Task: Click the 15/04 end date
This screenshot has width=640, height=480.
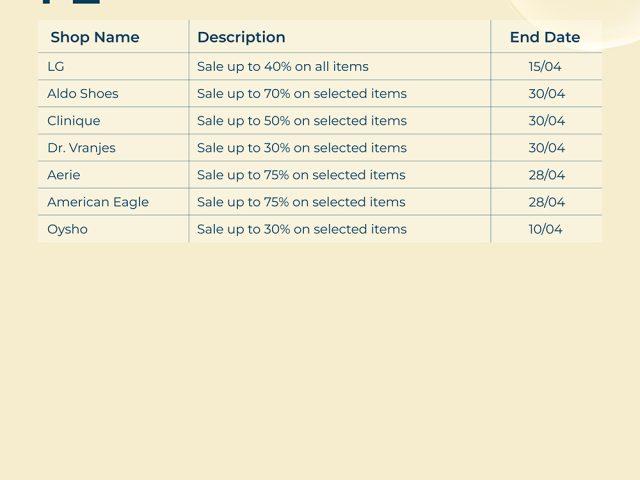Action: pyautogui.click(x=546, y=67)
